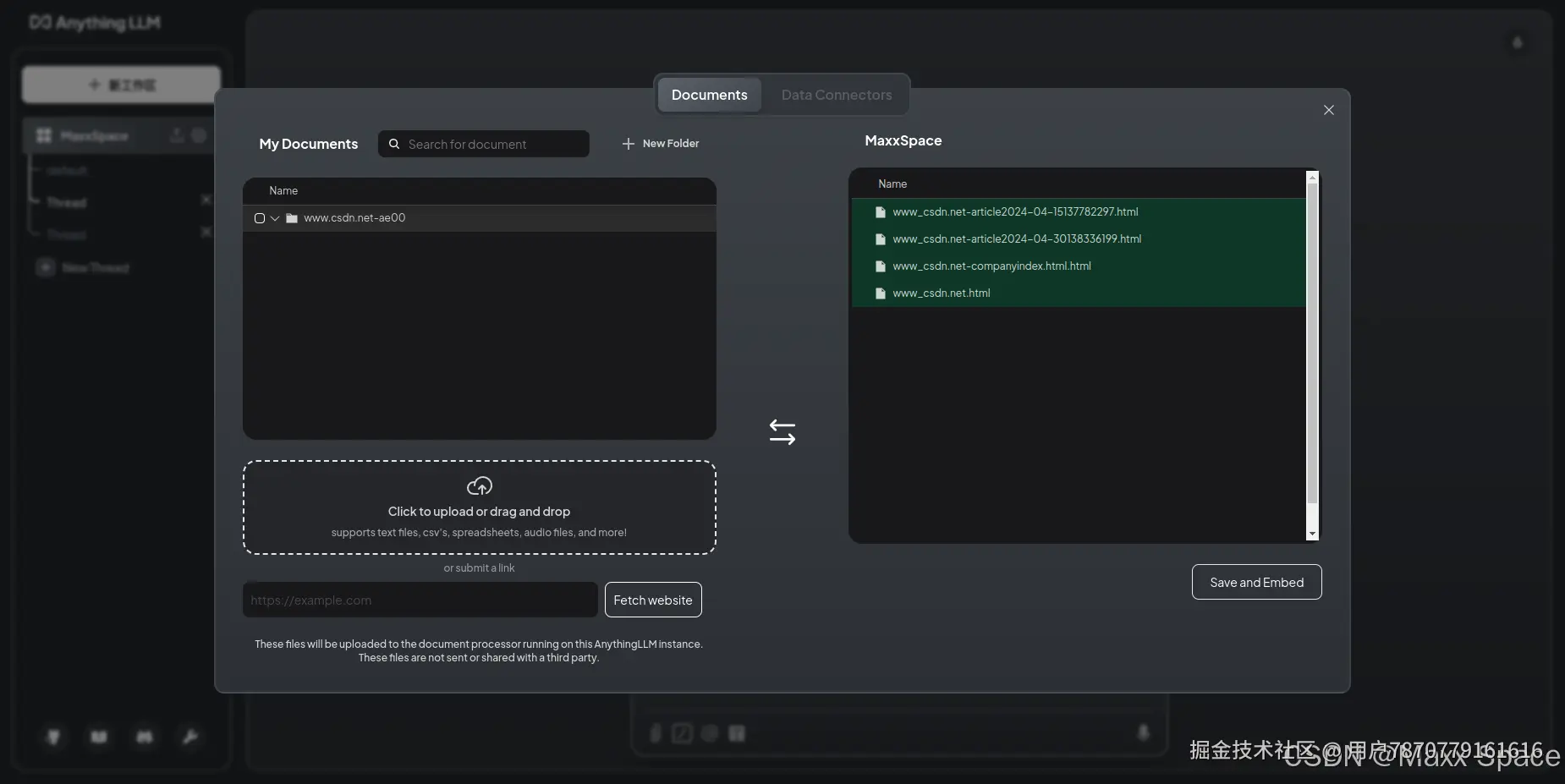1565x784 pixels.
Task: Select www_csdn.net-companyindex.html.html
Action: 991,266
